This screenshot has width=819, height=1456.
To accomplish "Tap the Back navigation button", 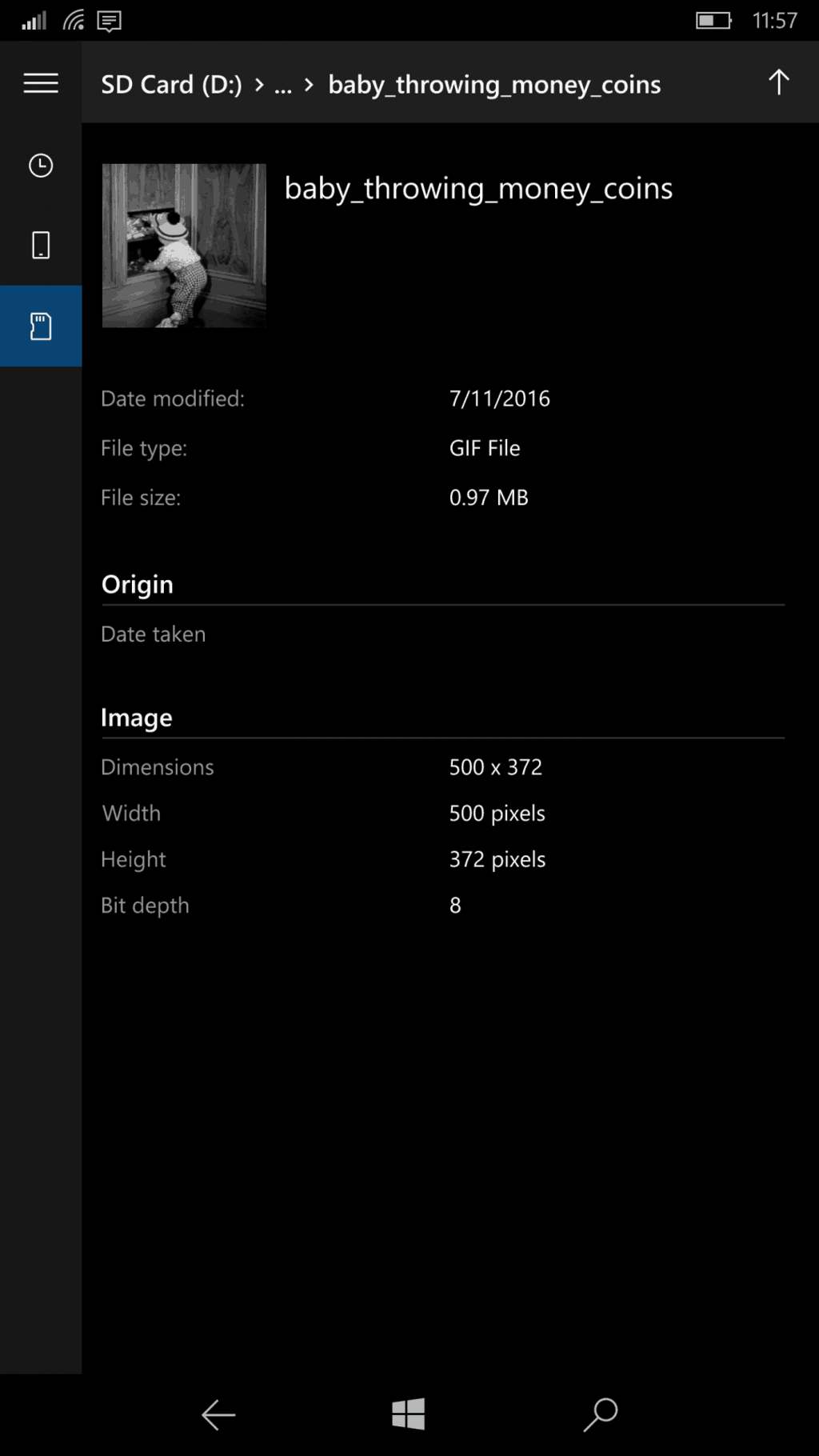I will (x=218, y=1414).
